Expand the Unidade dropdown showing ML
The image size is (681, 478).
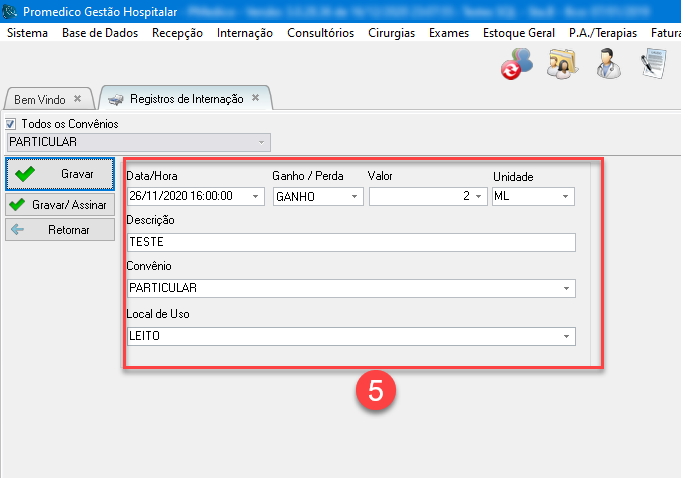pos(567,197)
